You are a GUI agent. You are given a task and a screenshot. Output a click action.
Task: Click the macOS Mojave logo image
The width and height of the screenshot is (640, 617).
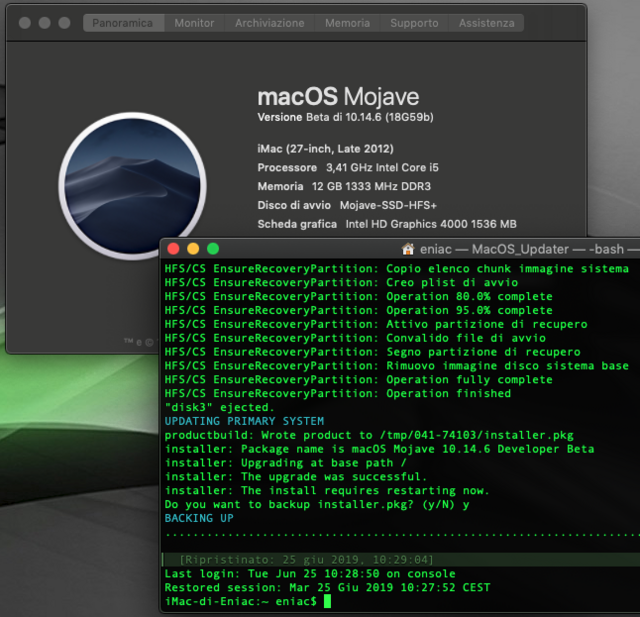point(132,186)
